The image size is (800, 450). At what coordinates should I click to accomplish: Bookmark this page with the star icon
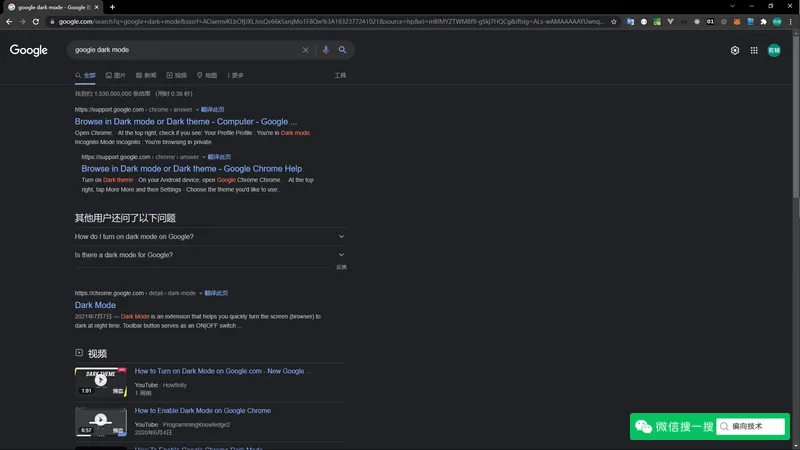click(x=614, y=21)
